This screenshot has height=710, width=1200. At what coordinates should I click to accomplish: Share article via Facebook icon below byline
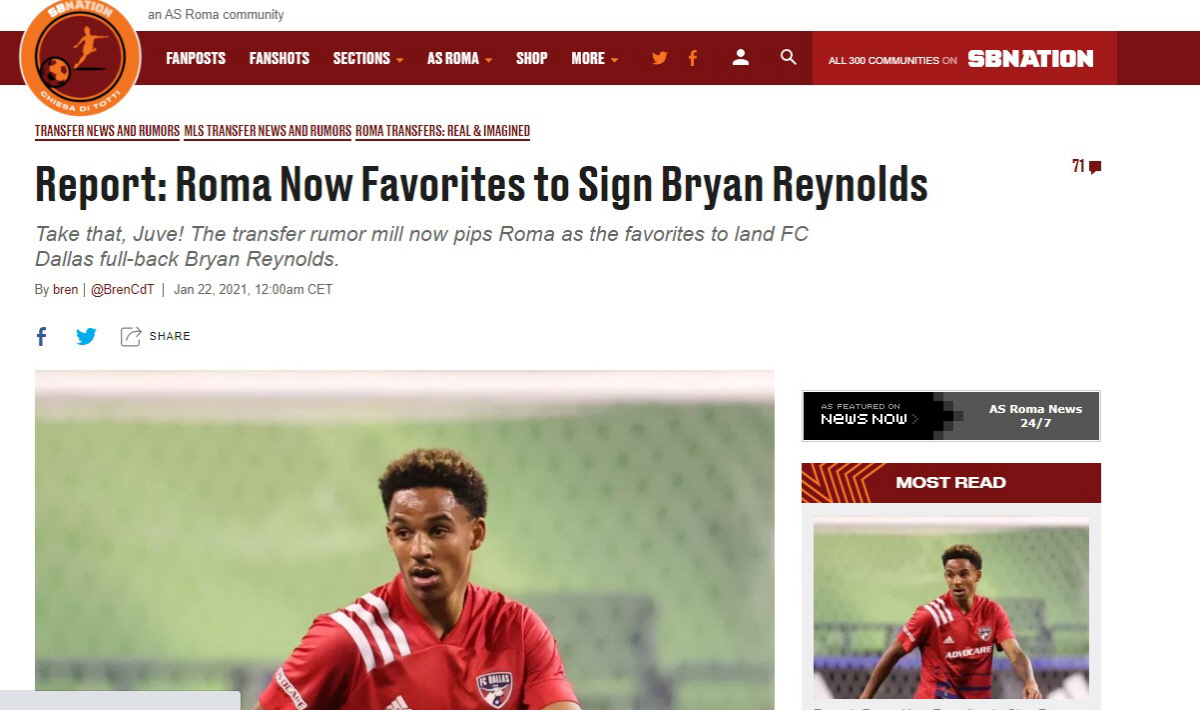(x=41, y=336)
